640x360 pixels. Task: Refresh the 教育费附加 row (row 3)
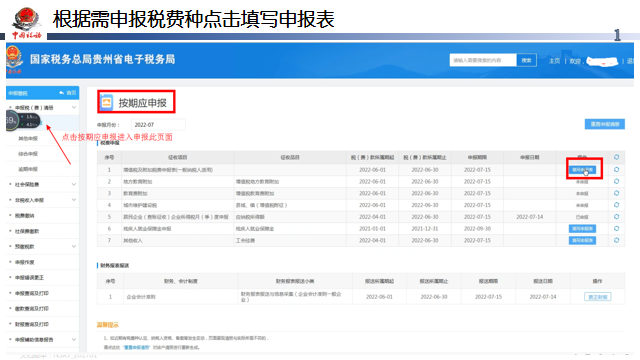616,193
